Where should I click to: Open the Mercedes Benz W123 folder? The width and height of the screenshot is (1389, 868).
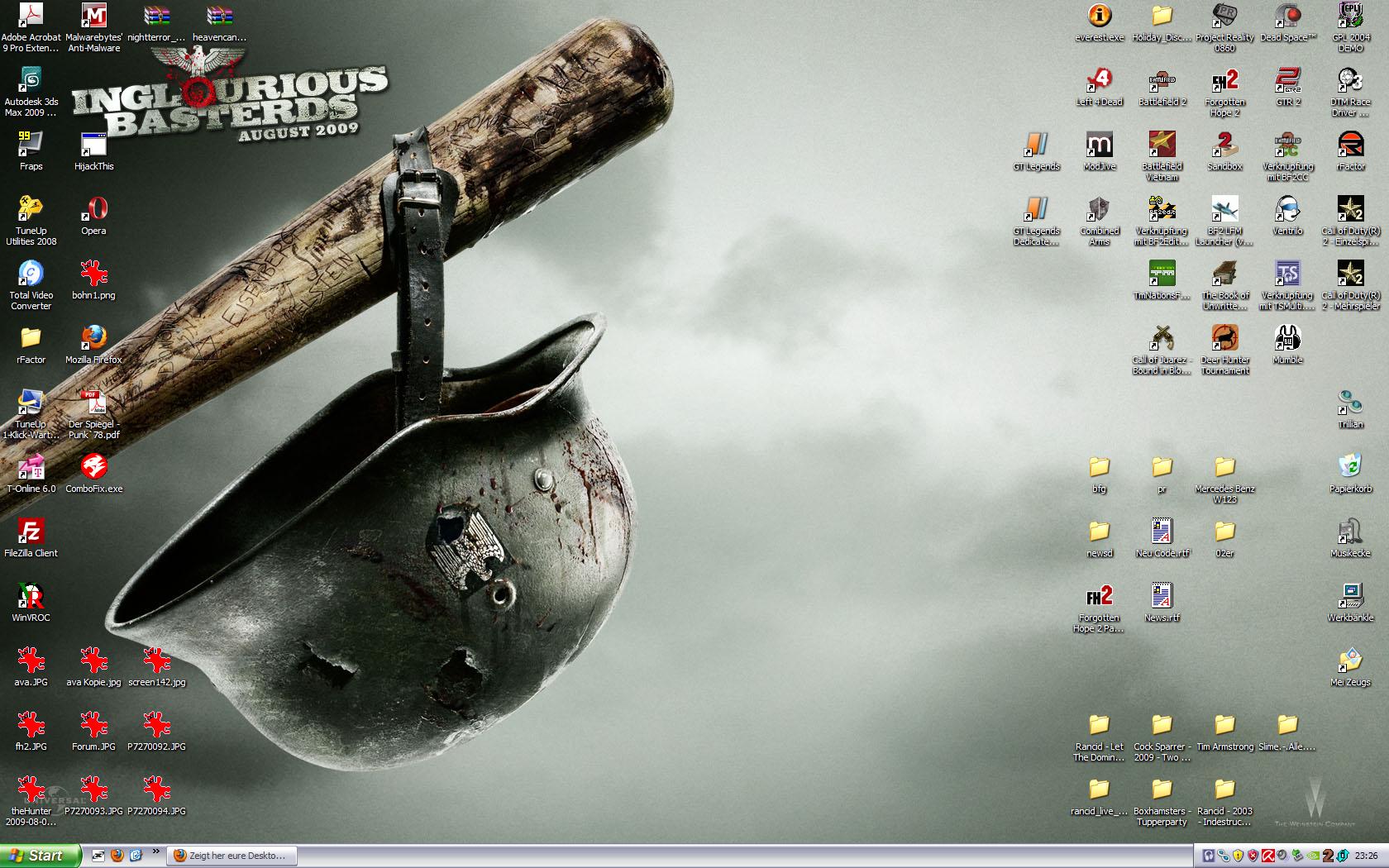coord(1224,479)
